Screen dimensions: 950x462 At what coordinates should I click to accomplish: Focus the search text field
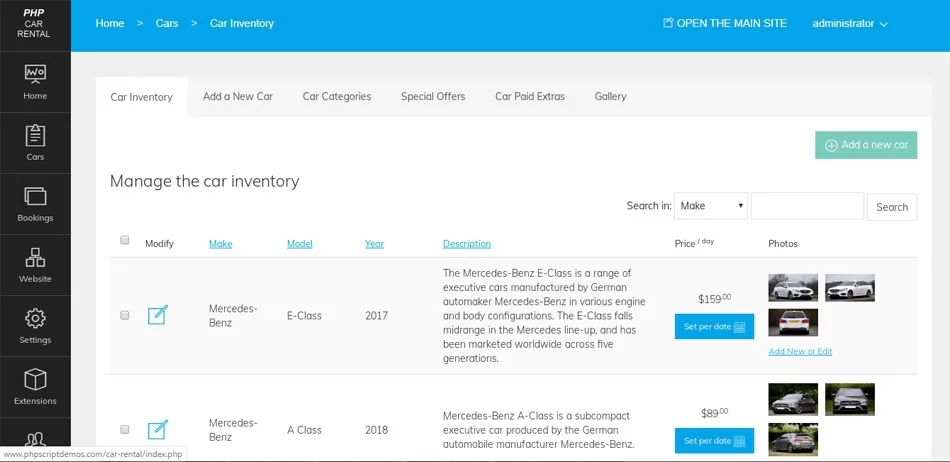(808, 206)
